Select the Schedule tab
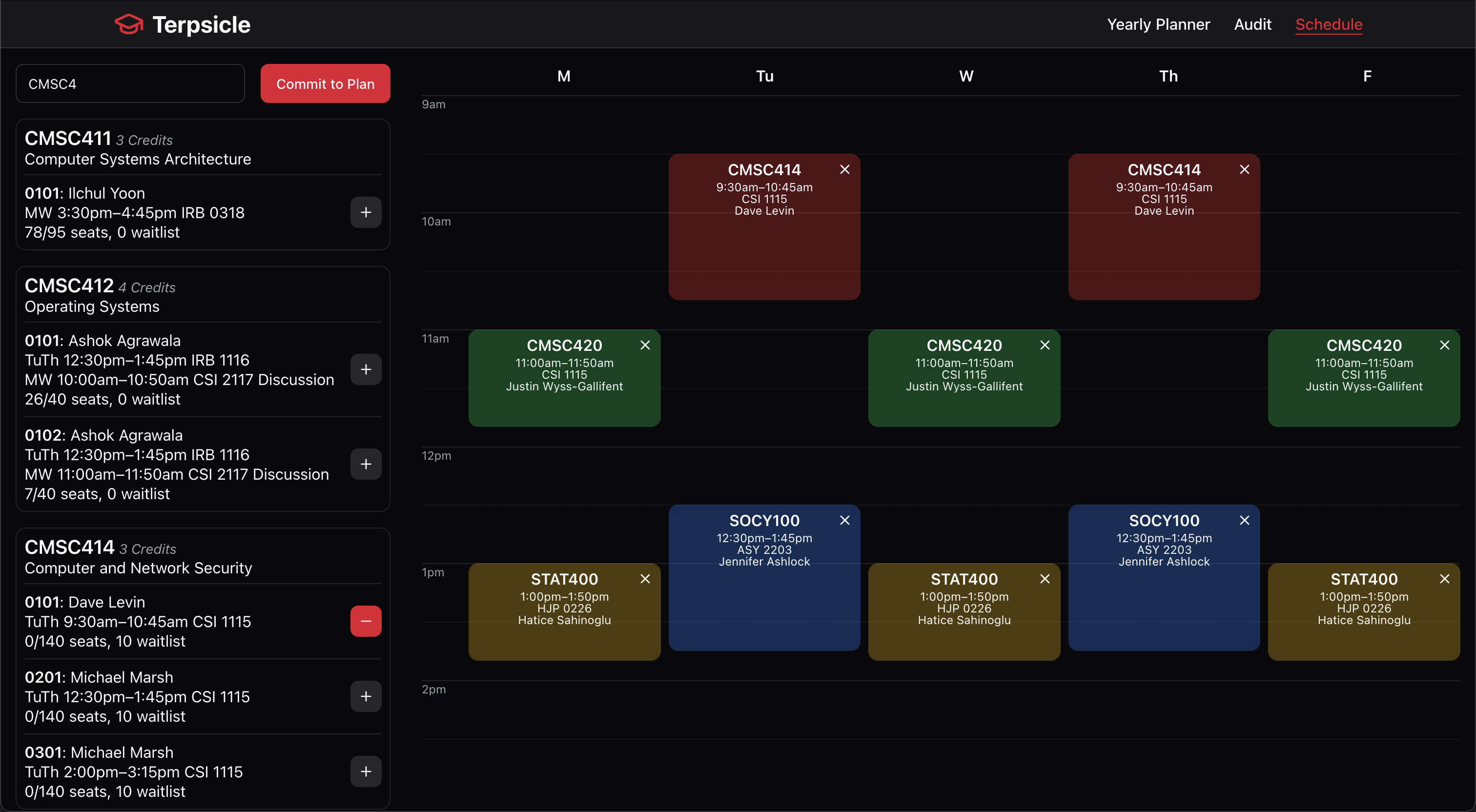 [1328, 24]
